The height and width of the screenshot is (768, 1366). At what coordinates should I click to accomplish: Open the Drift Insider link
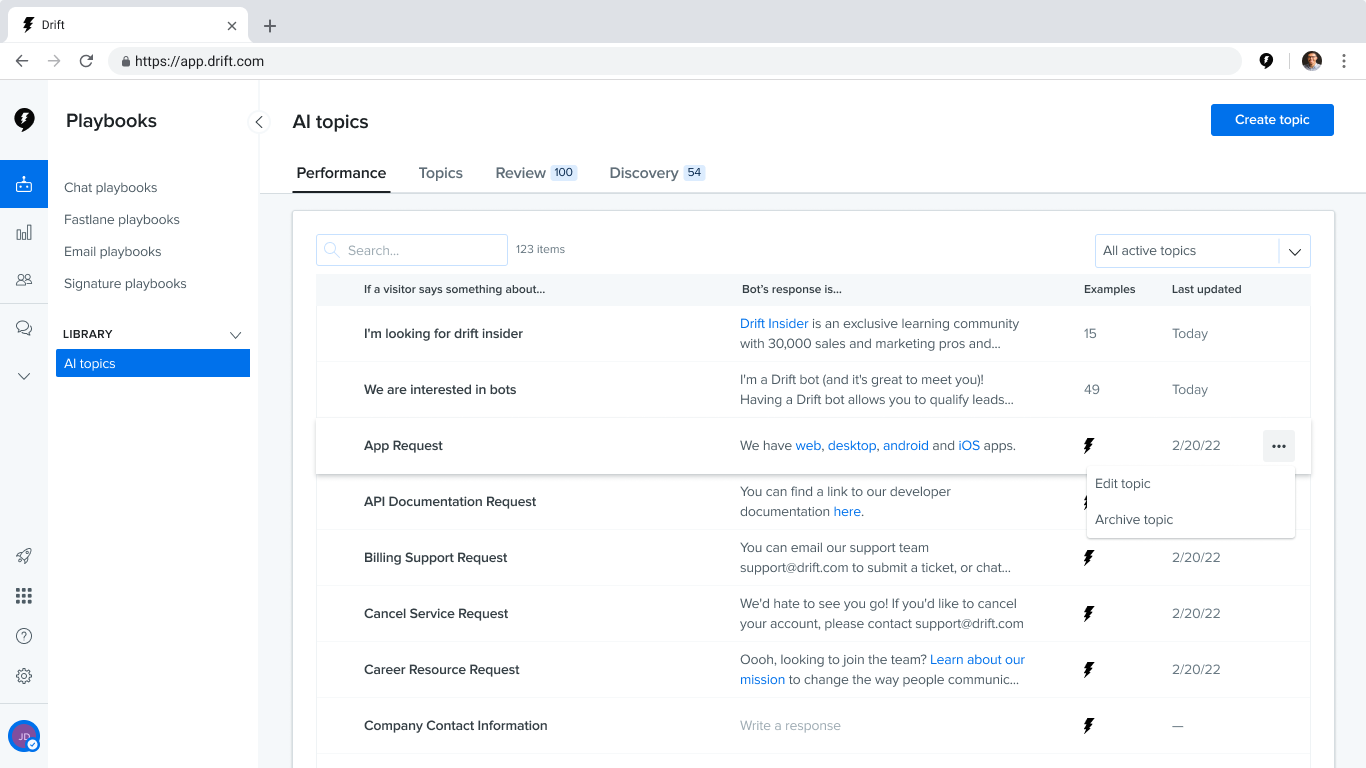pos(774,324)
